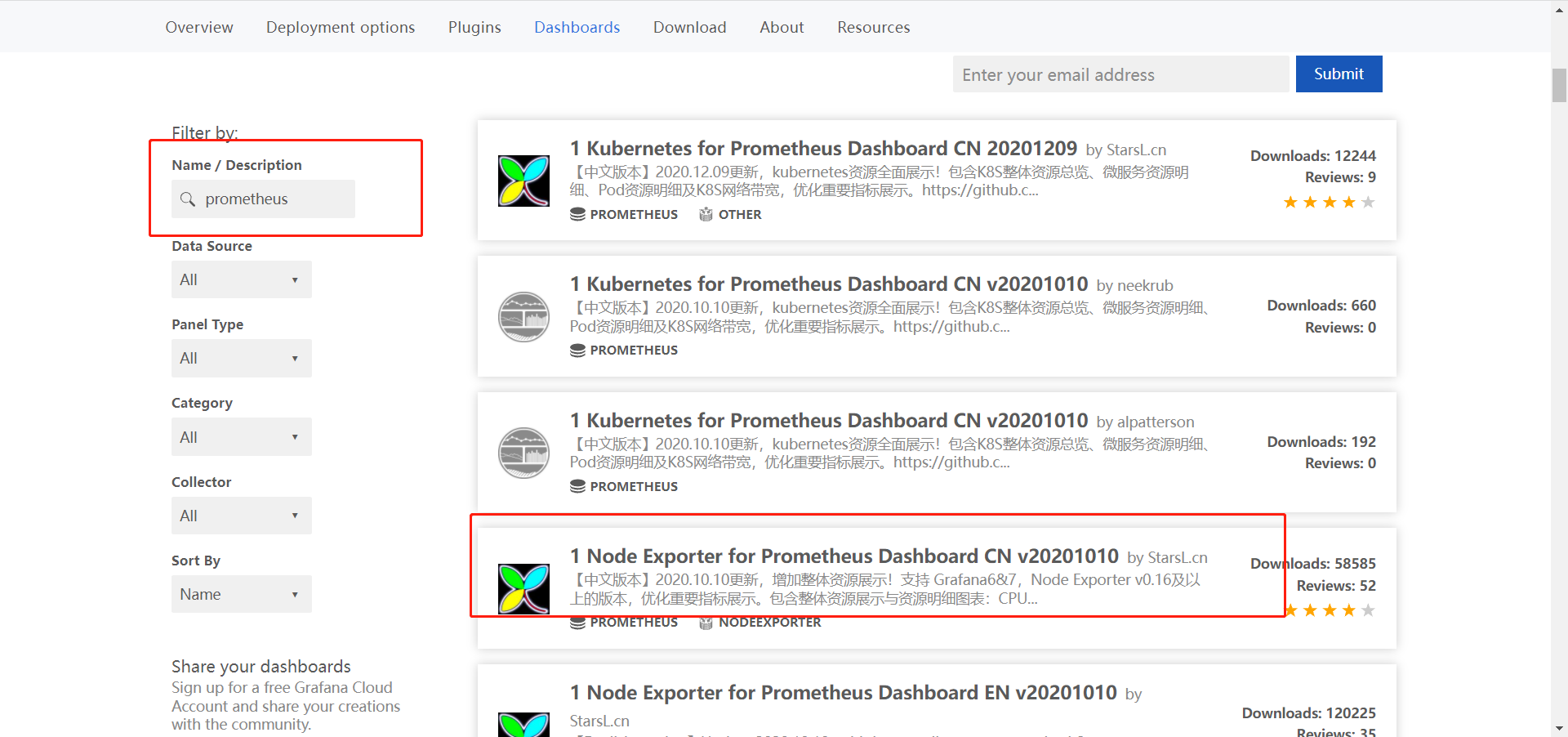Click Prometheus database icon on neekrub card
The width and height of the screenshot is (1568, 737).
577,350
